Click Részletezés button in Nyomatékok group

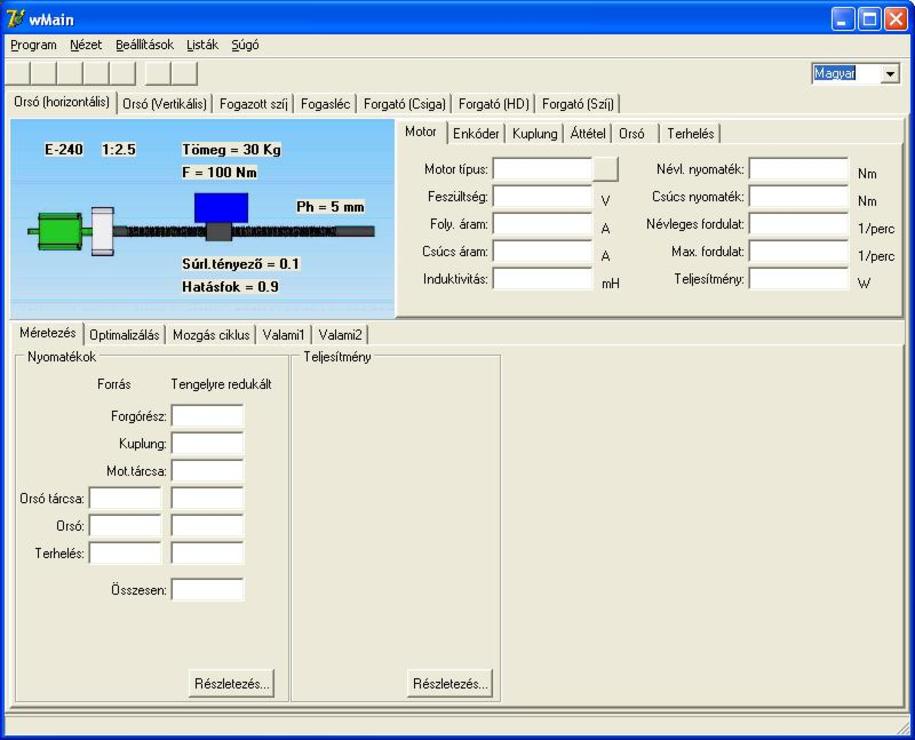pyautogui.click(x=231, y=684)
